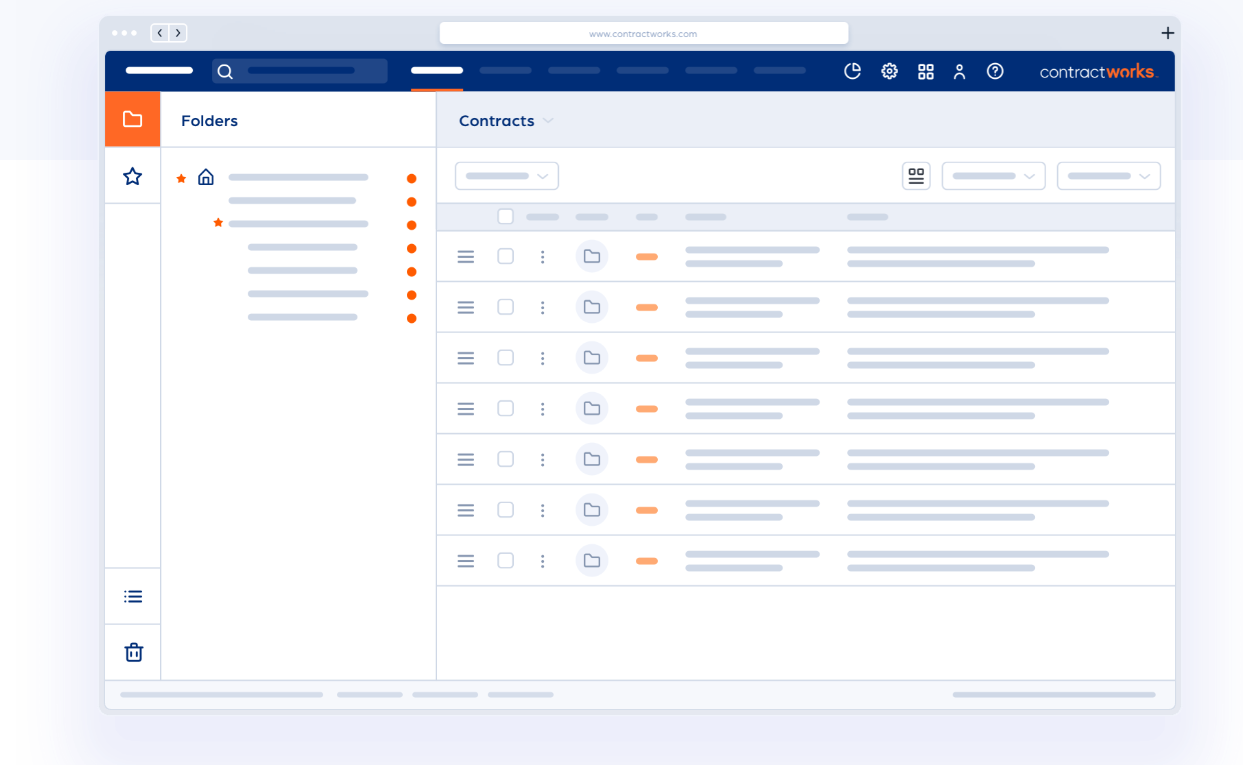This screenshot has height=765, width=1243.
Task: Open the settings gear in the top bar
Action: tap(889, 71)
